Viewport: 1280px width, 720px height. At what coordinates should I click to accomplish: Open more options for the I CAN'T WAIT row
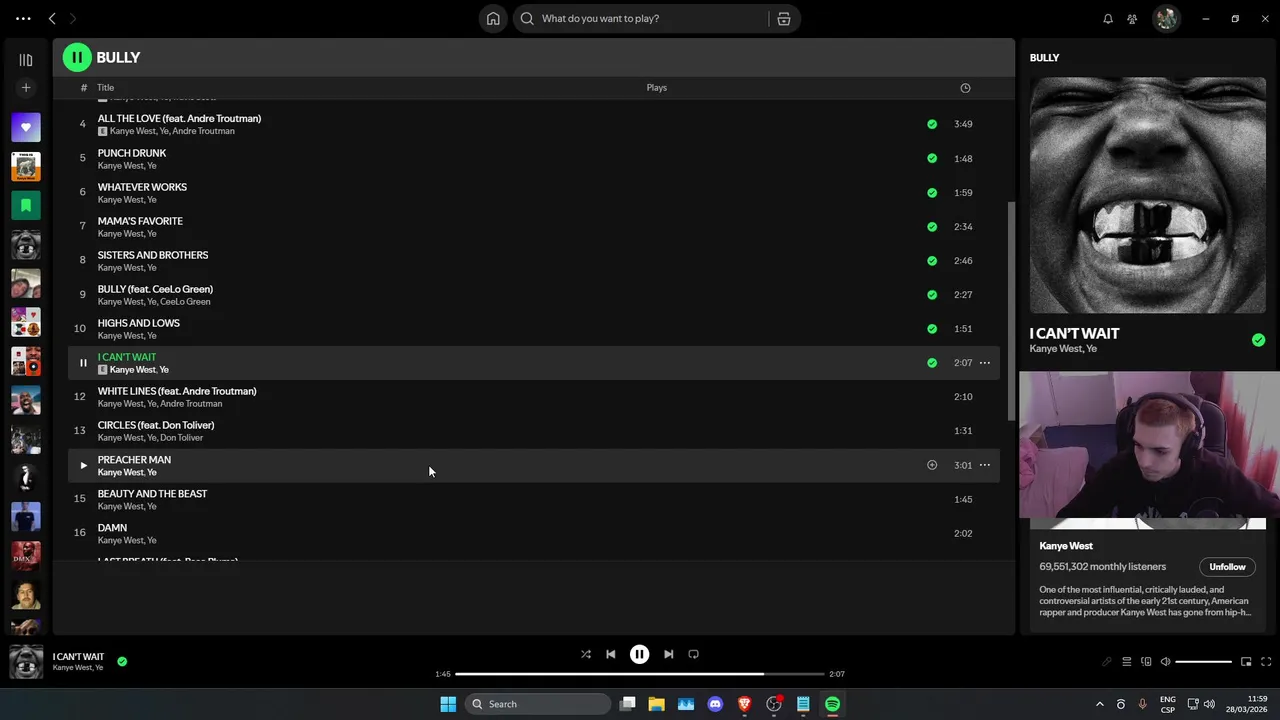(985, 363)
